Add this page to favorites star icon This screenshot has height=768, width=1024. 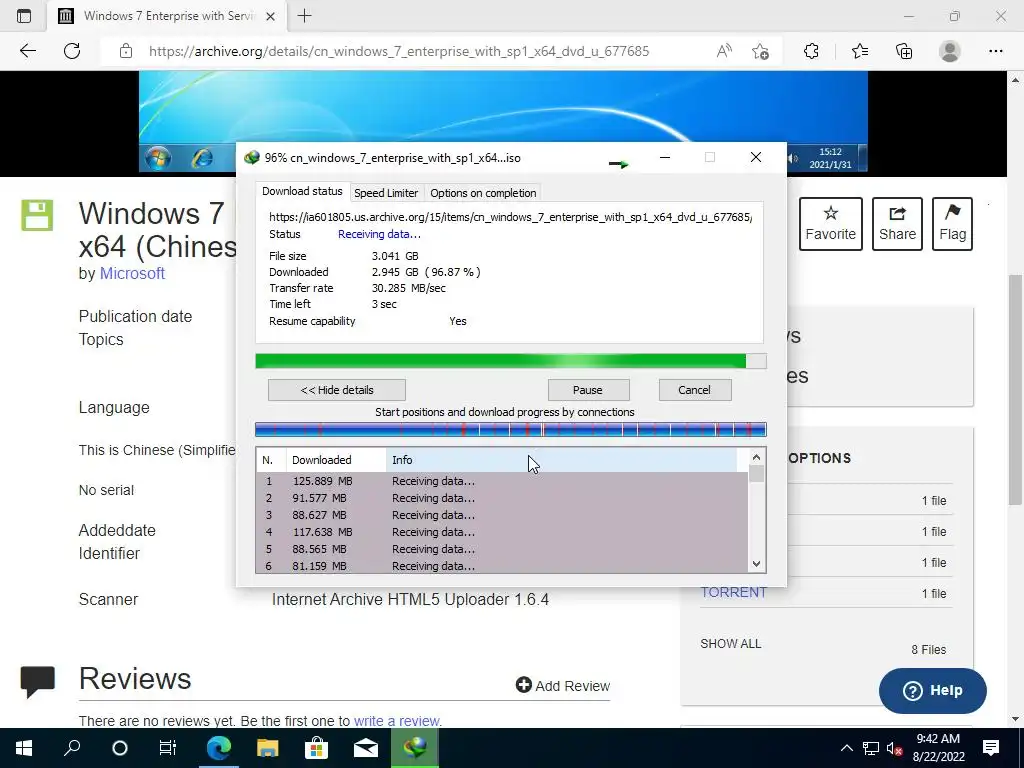pyautogui.click(x=760, y=51)
